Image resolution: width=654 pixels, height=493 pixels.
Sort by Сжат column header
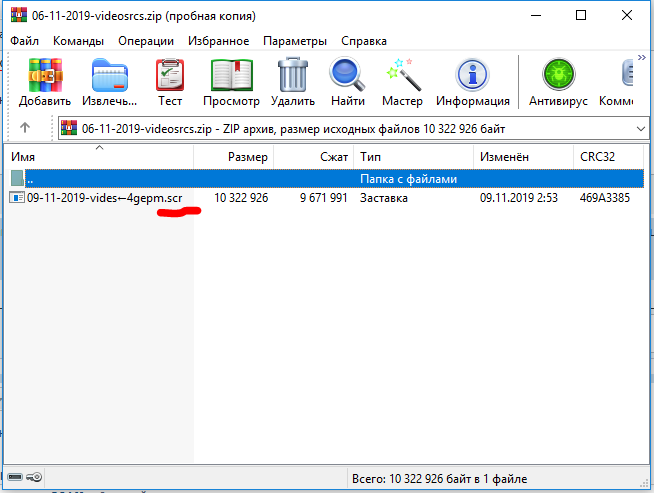tap(313, 157)
